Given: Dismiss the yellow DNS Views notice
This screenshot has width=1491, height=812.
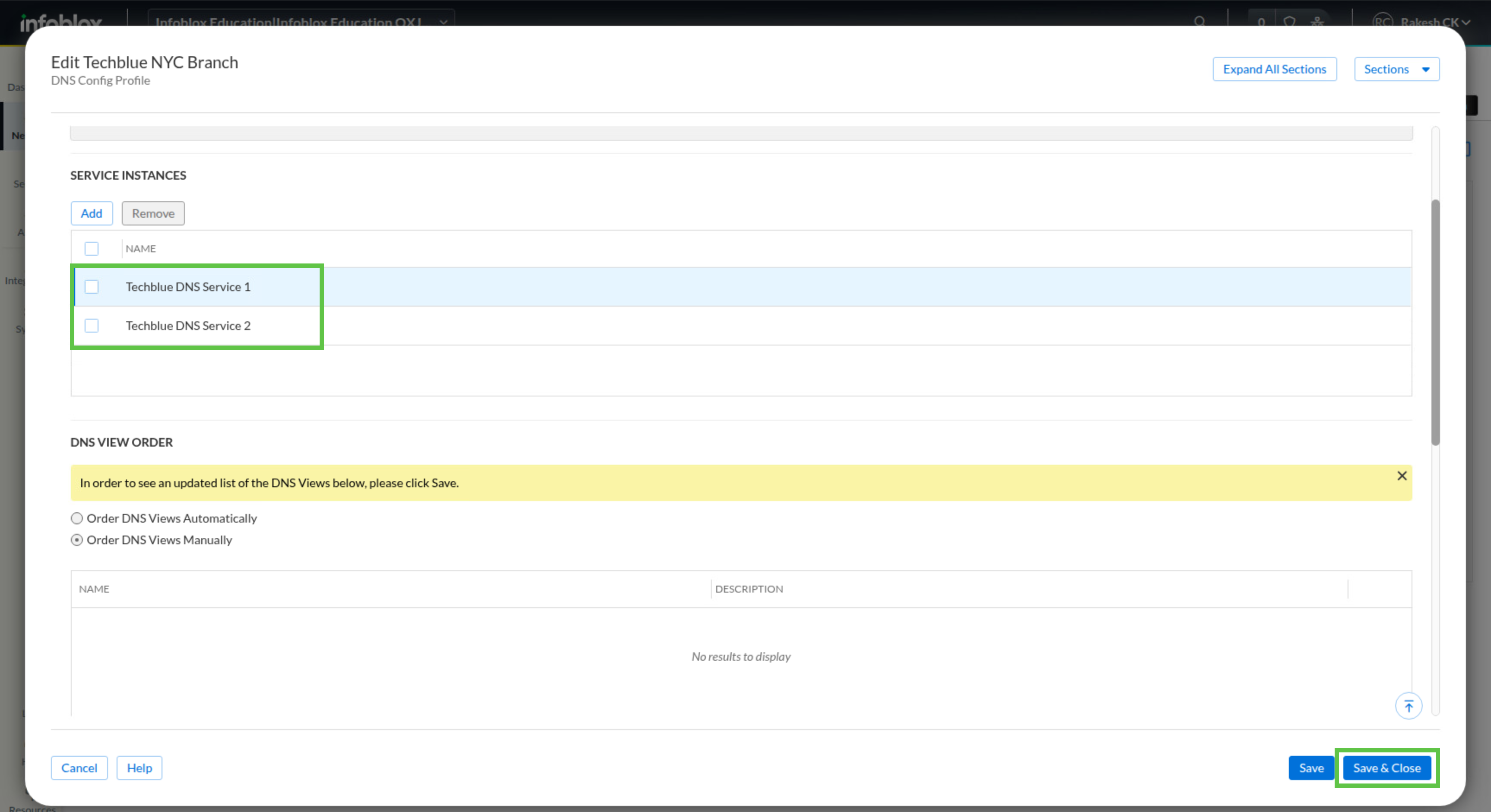Looking at the screenshot, I should [x=1401, y=476].
